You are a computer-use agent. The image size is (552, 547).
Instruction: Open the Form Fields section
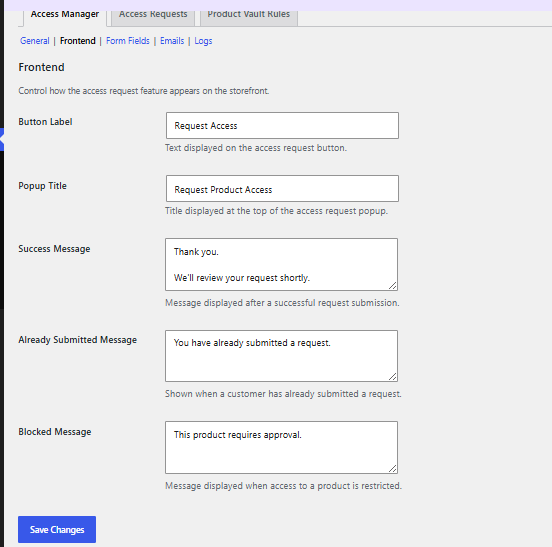127,41
